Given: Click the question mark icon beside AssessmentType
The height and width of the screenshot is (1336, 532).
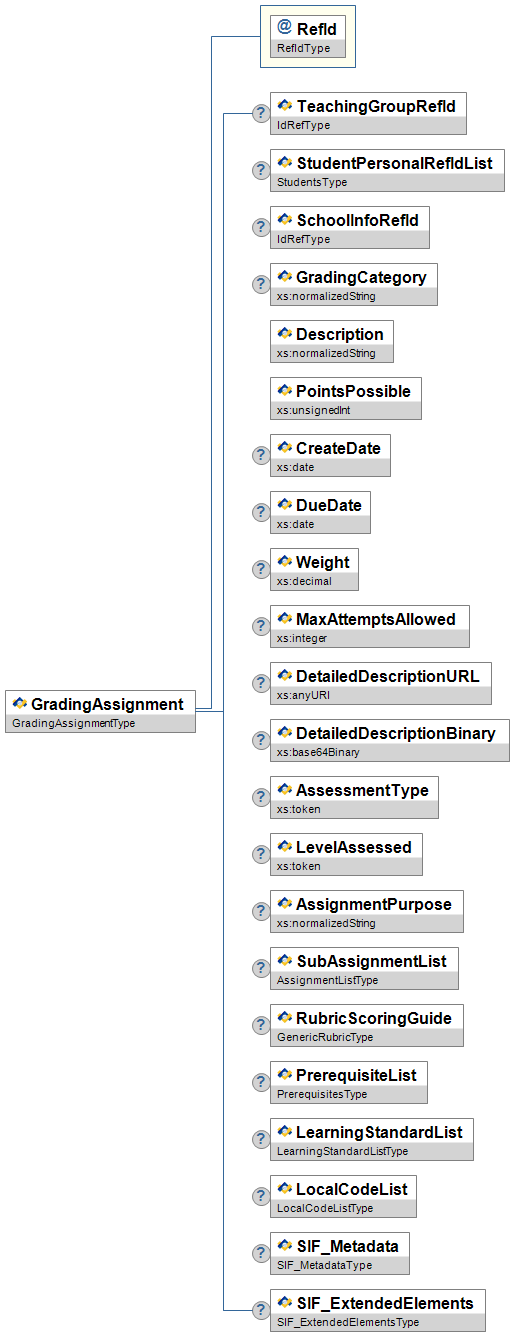Looking at the screenshot, I should pos(260,797).
